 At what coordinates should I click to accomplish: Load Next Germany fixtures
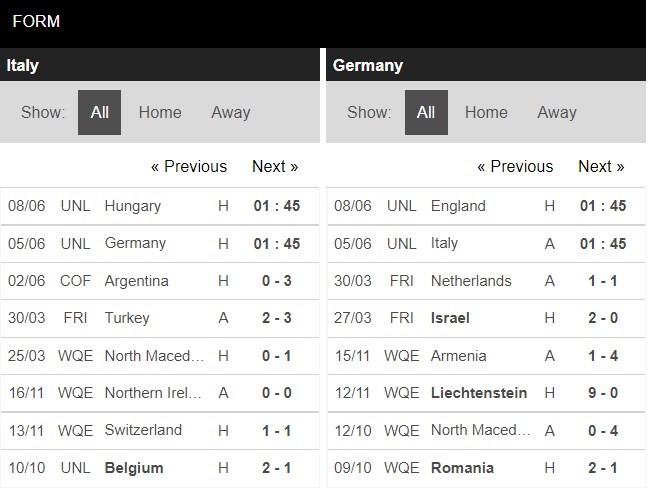pyautogui.click(x=601, y=166)
